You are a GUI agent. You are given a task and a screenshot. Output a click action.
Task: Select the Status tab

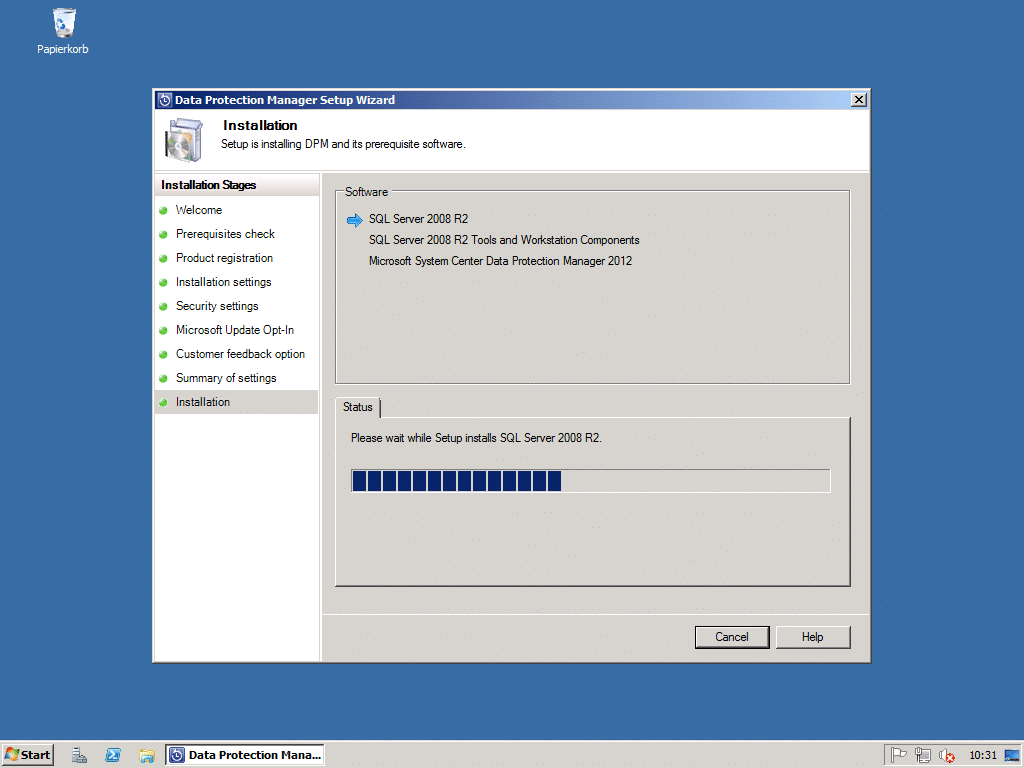tap(358, 407)
